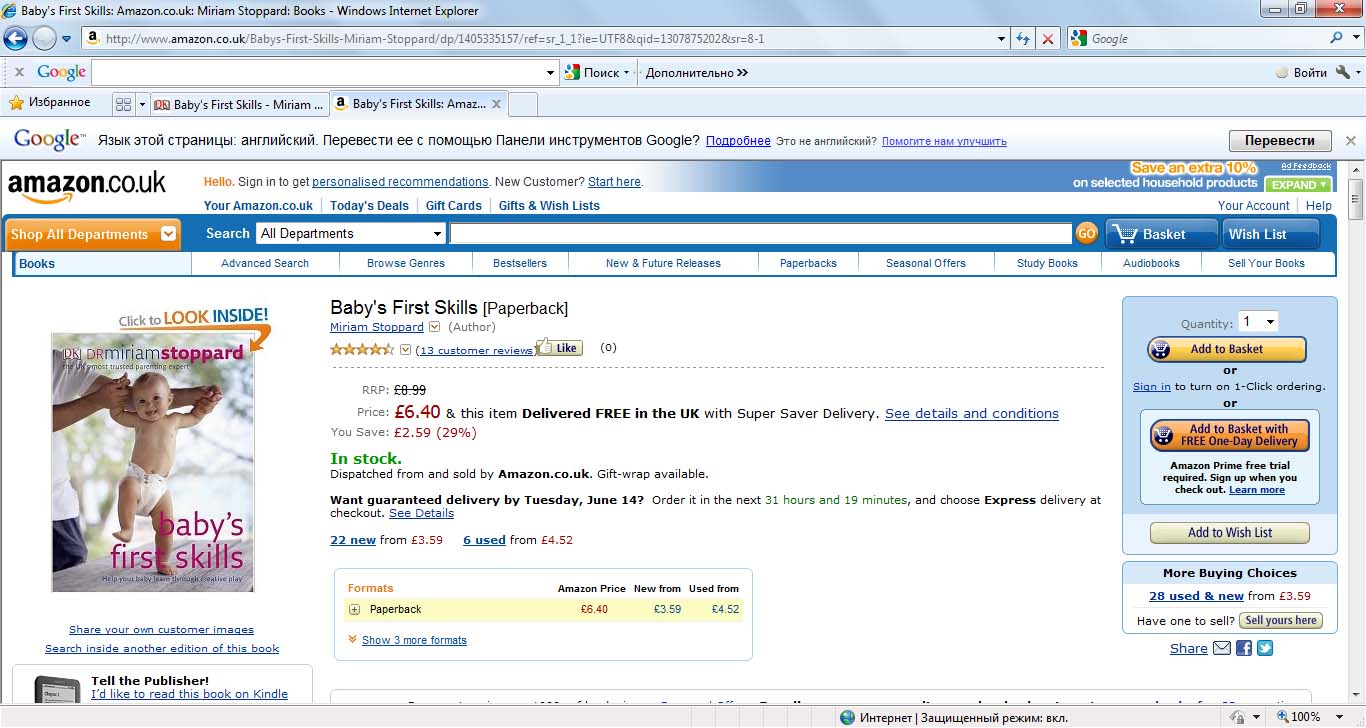Open Browse Genres in Books nav
Screen dimensions: 1366x728
click(406, 263)
